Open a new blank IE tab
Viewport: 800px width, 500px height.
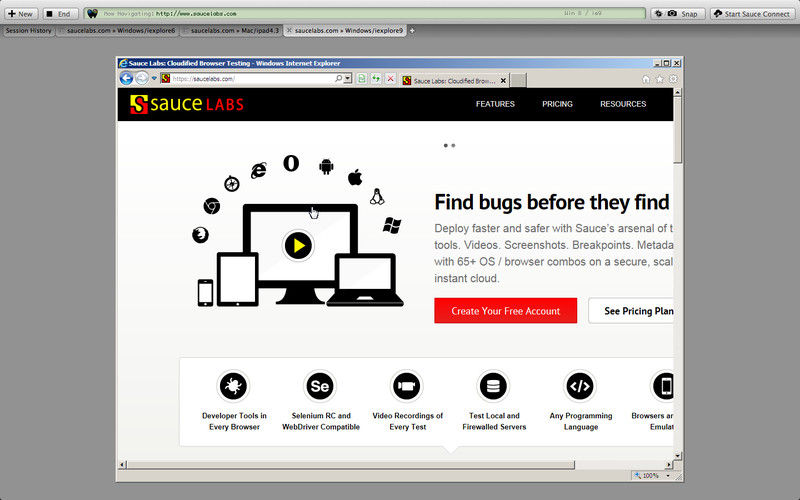(518, 81)
